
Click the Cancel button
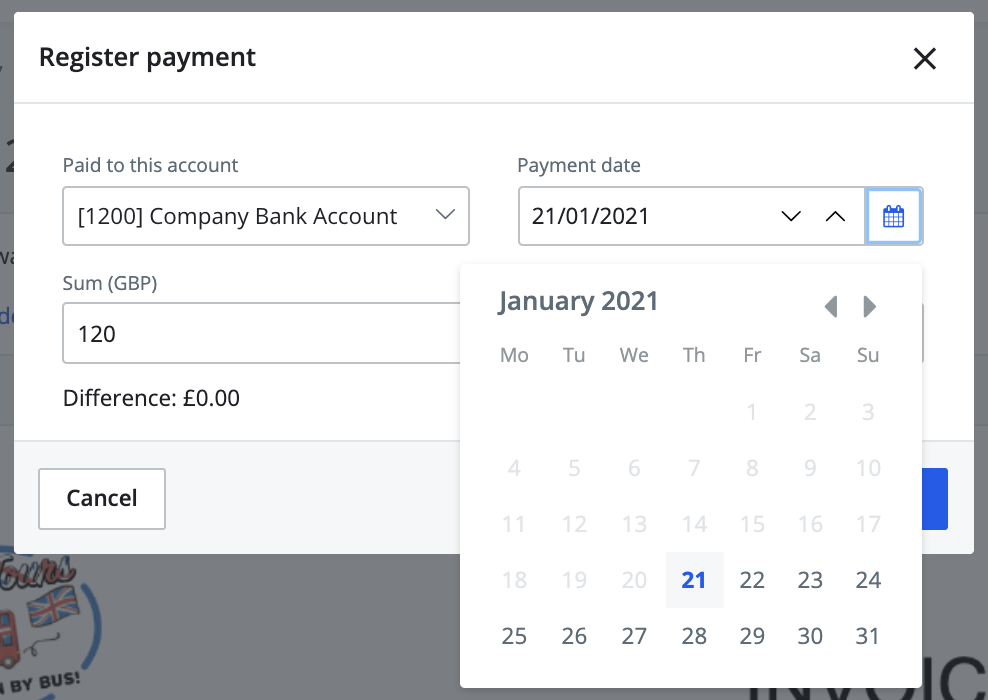point(101,499)
